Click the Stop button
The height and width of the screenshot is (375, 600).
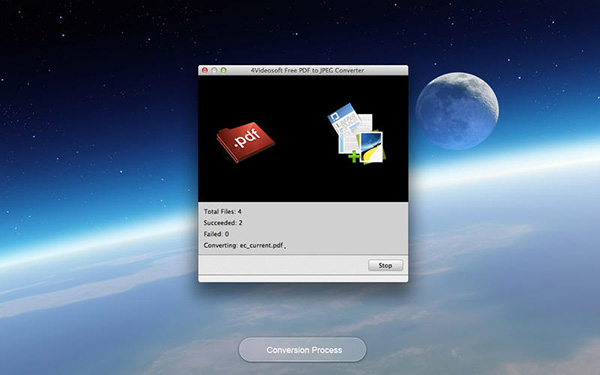(x=385, y=265)
